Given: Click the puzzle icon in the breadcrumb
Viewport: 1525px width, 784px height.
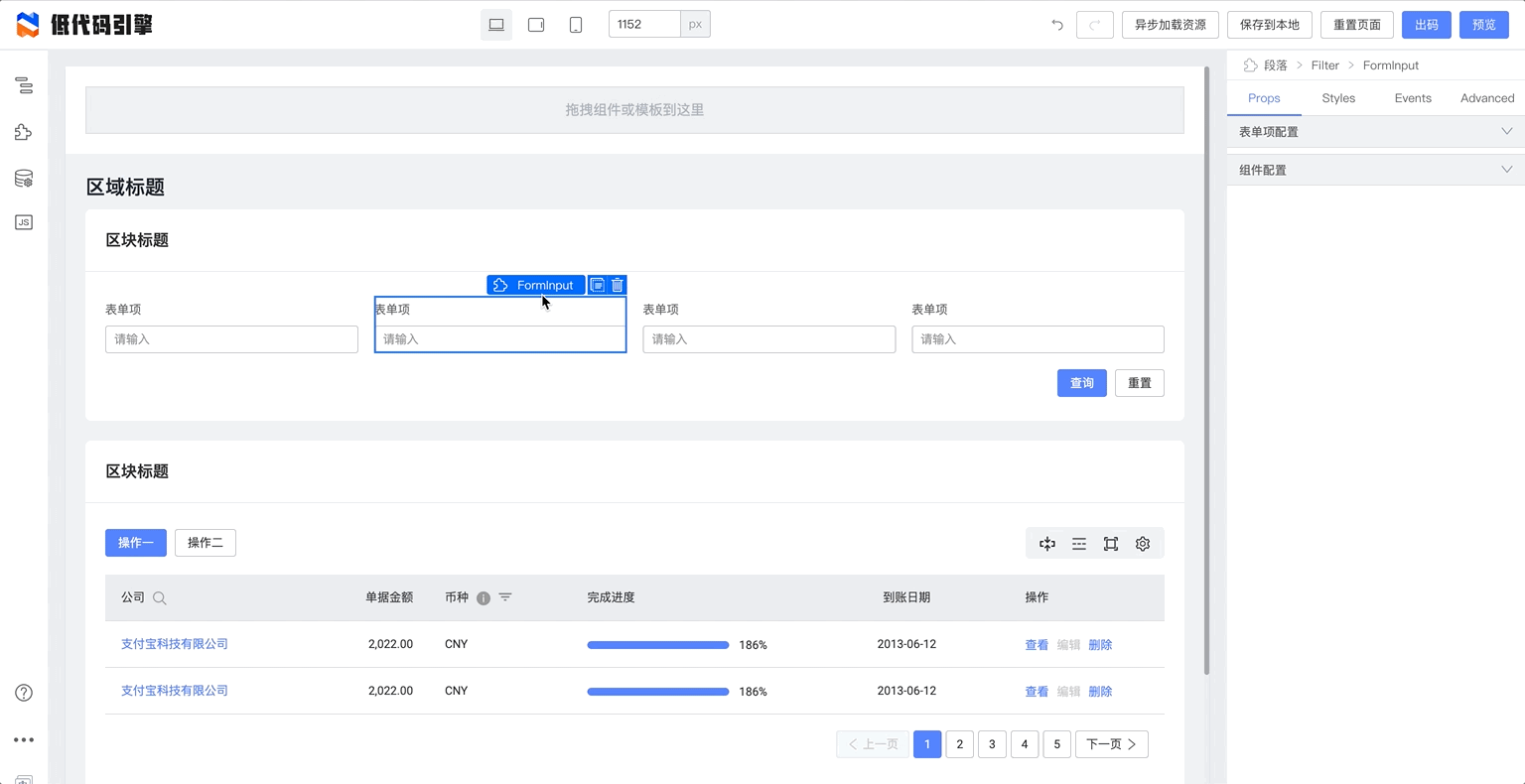Looking at the screenshot, I should pos(1250,65).
